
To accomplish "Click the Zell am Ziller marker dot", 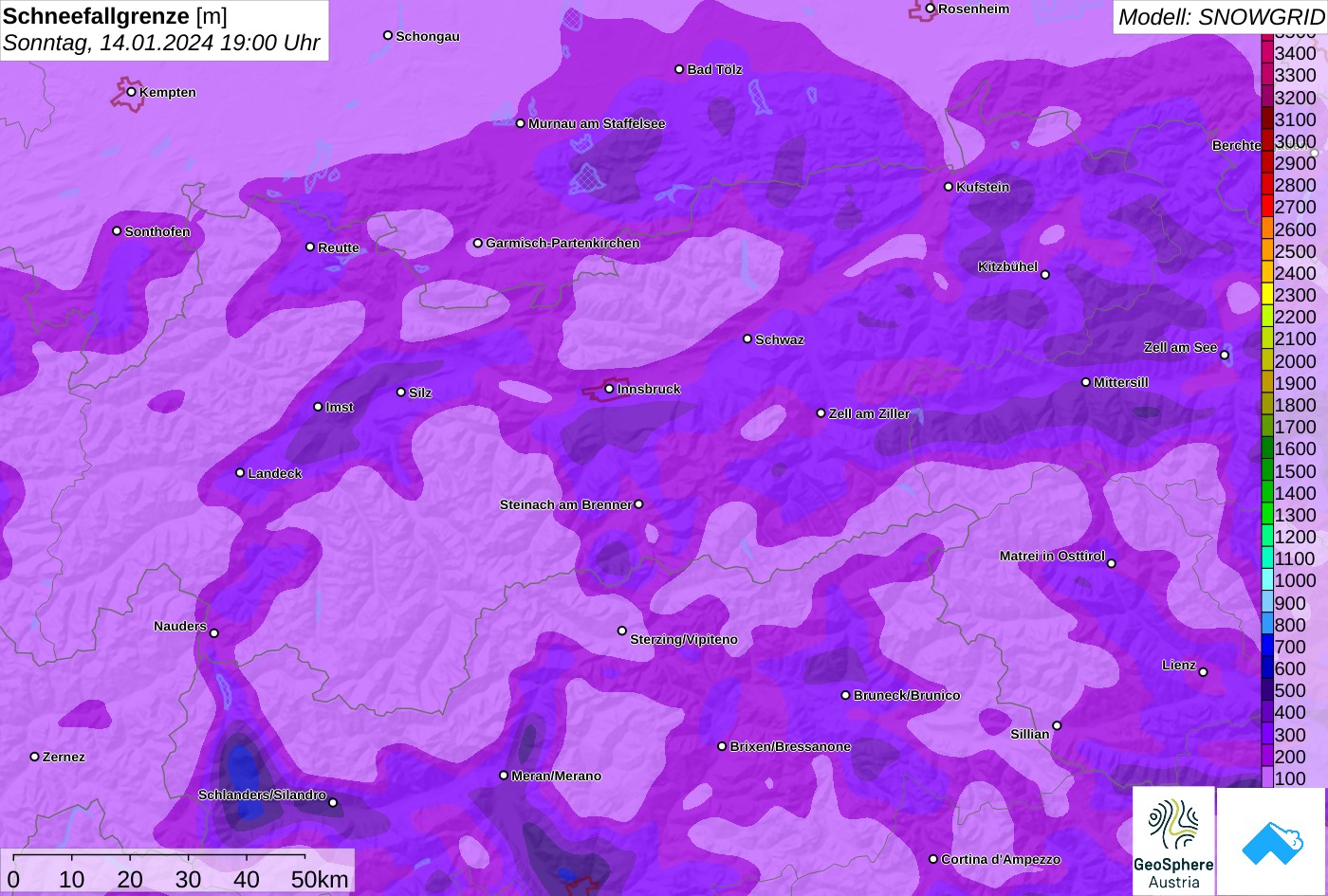I will pos(821,413).
